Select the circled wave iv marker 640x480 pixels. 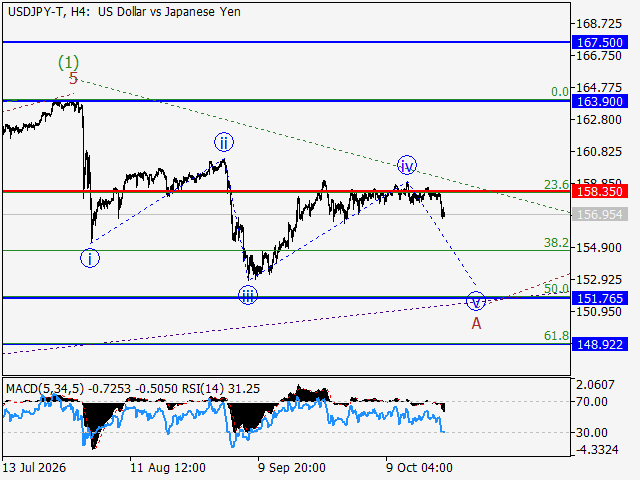point(407,165)
